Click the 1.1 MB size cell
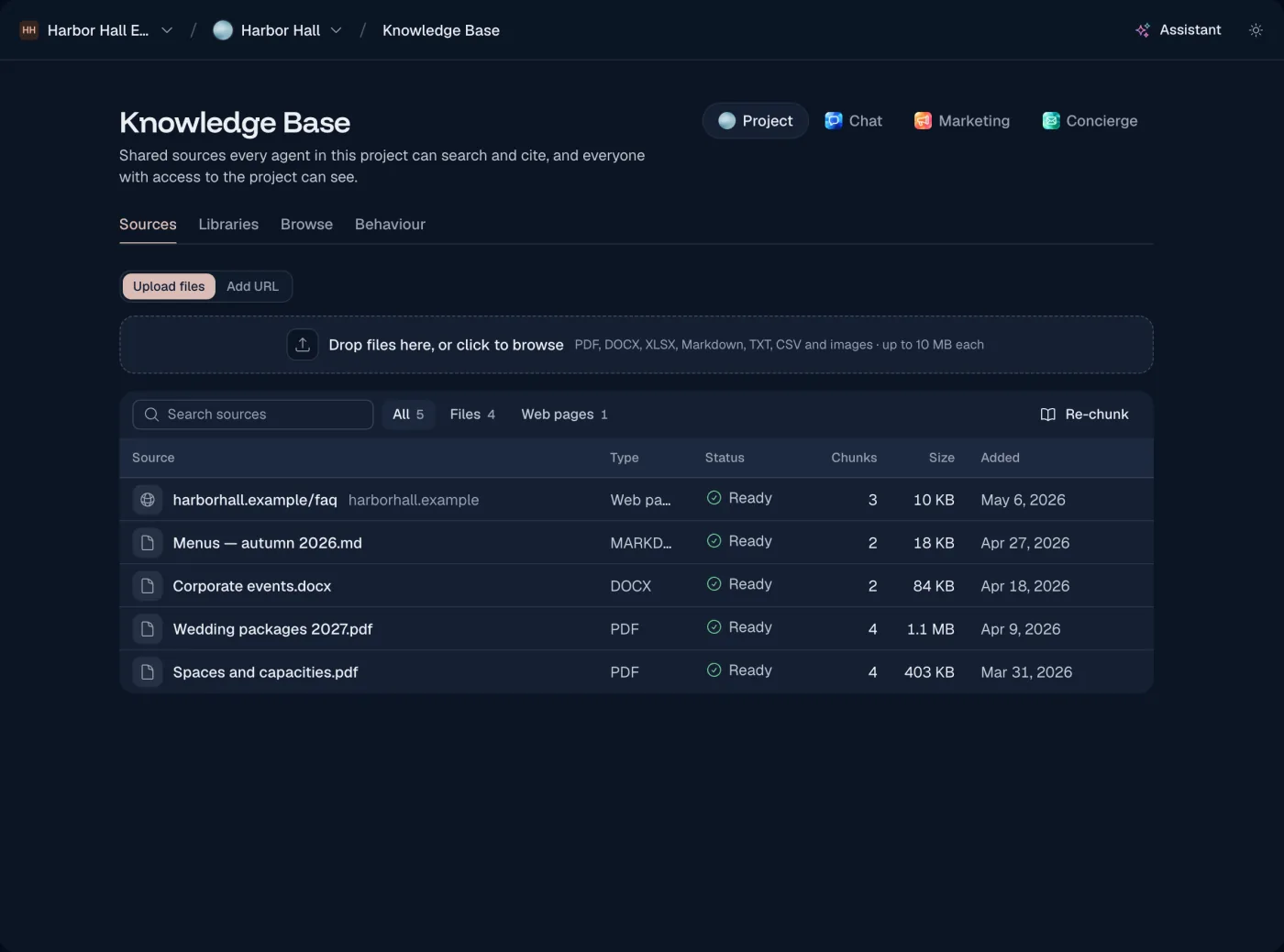 930,629
